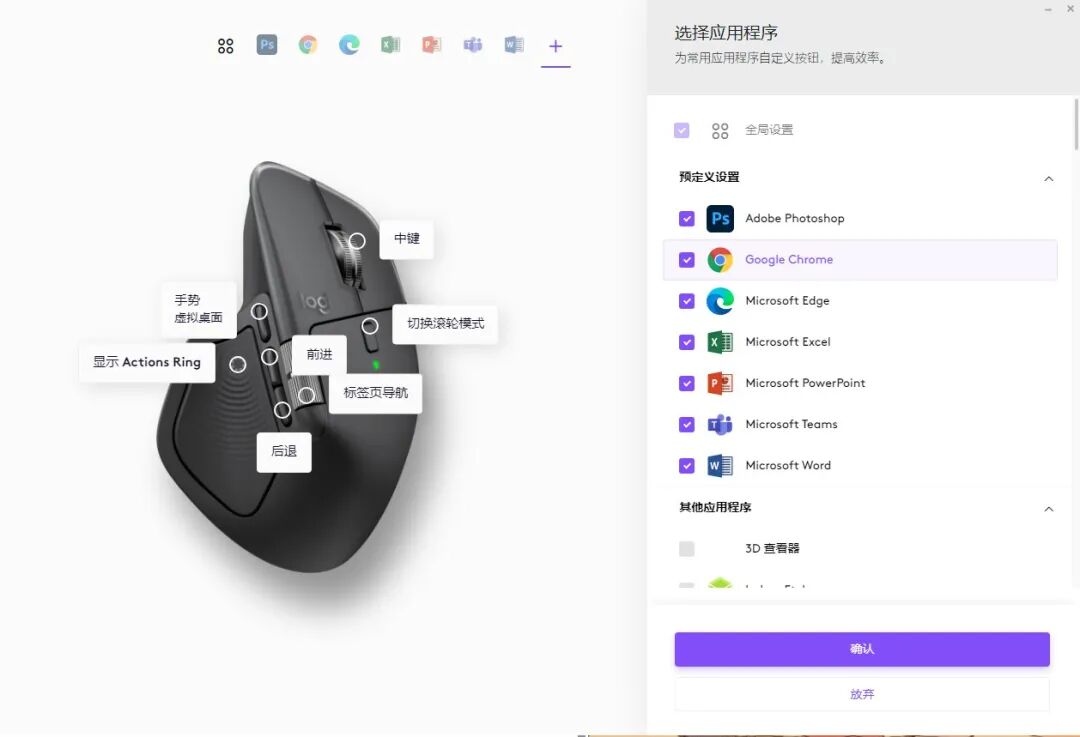Click the application list vertical scrollbar
The image size is (1080, 737).
[x=1076, y=125]
